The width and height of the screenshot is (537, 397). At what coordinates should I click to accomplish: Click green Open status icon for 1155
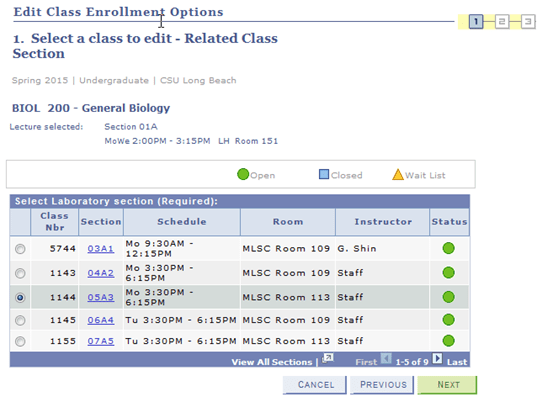click(x=449, y=341)
